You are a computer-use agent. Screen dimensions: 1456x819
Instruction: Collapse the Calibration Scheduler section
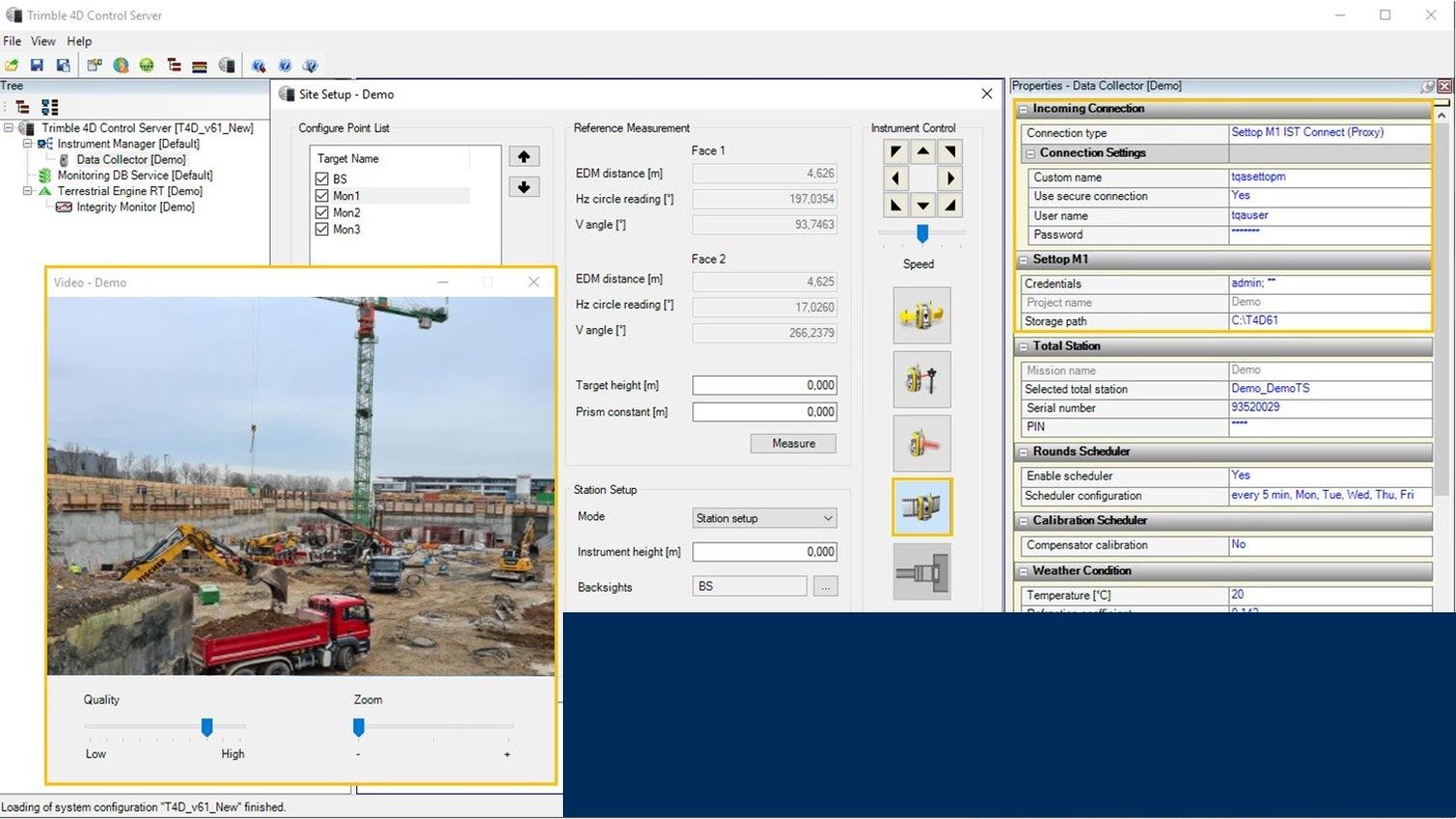pos(1023,521)
